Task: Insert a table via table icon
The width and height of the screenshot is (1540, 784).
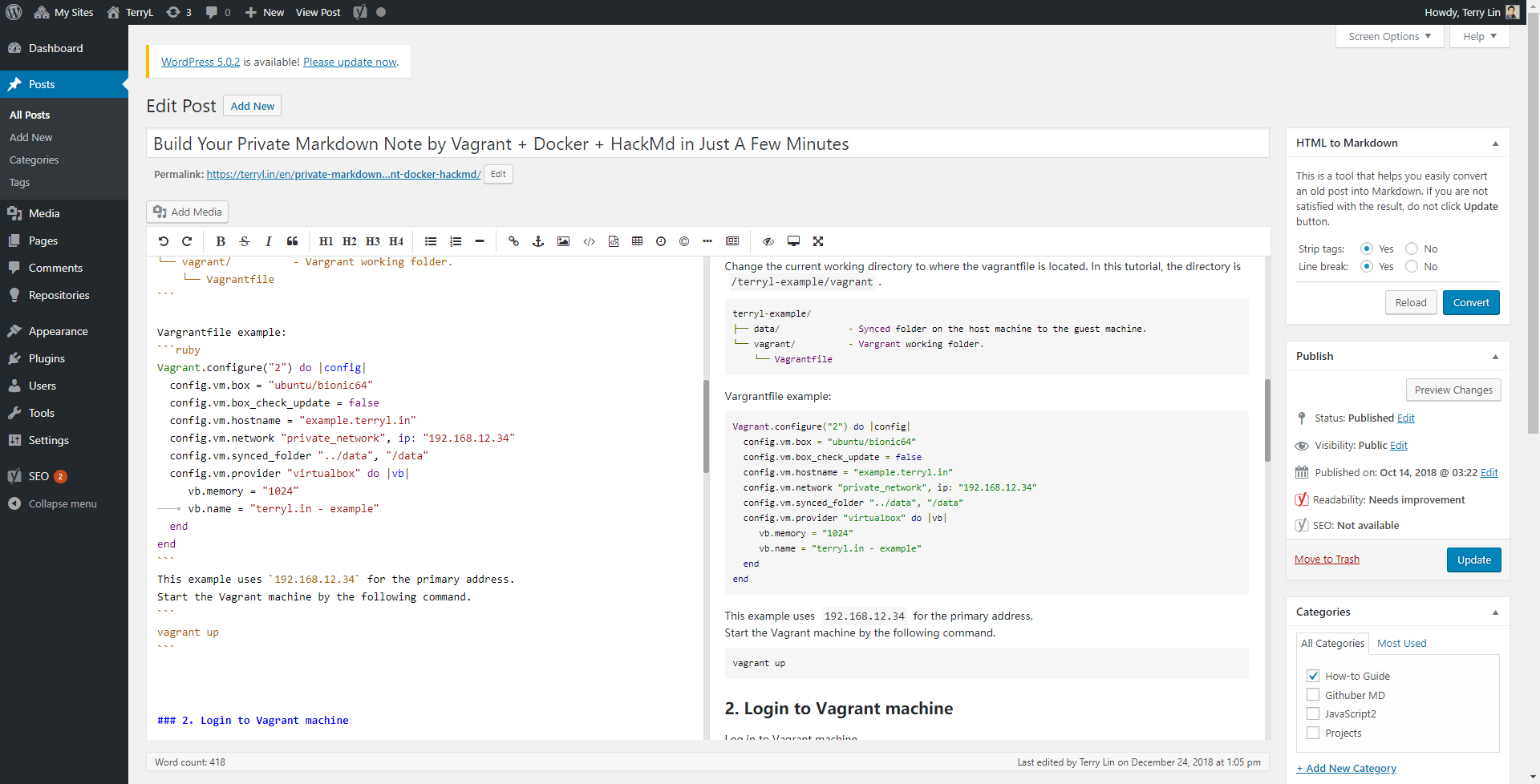Action: point(638,241)
